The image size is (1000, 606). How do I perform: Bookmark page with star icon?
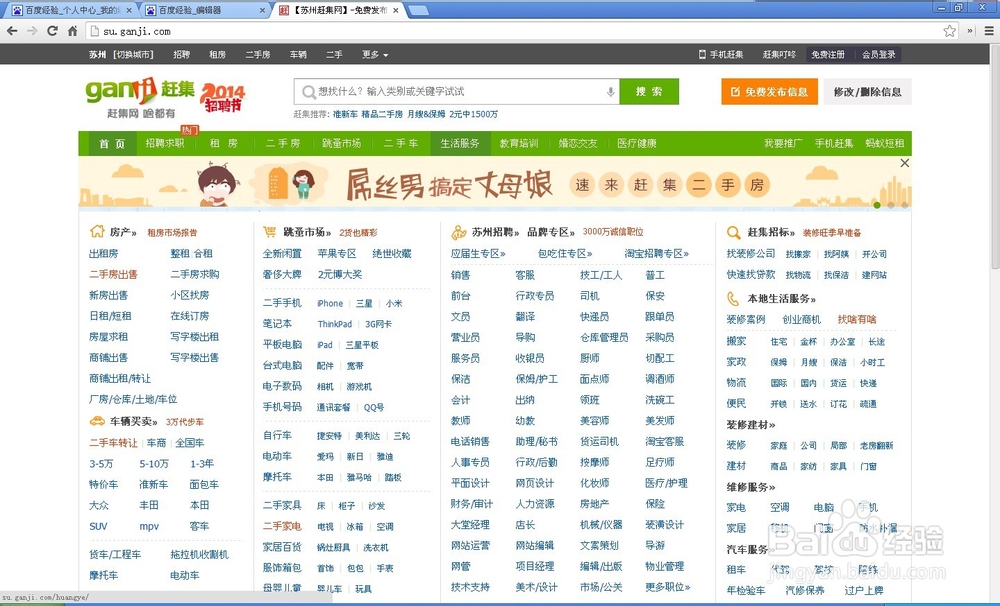point(950,31)
